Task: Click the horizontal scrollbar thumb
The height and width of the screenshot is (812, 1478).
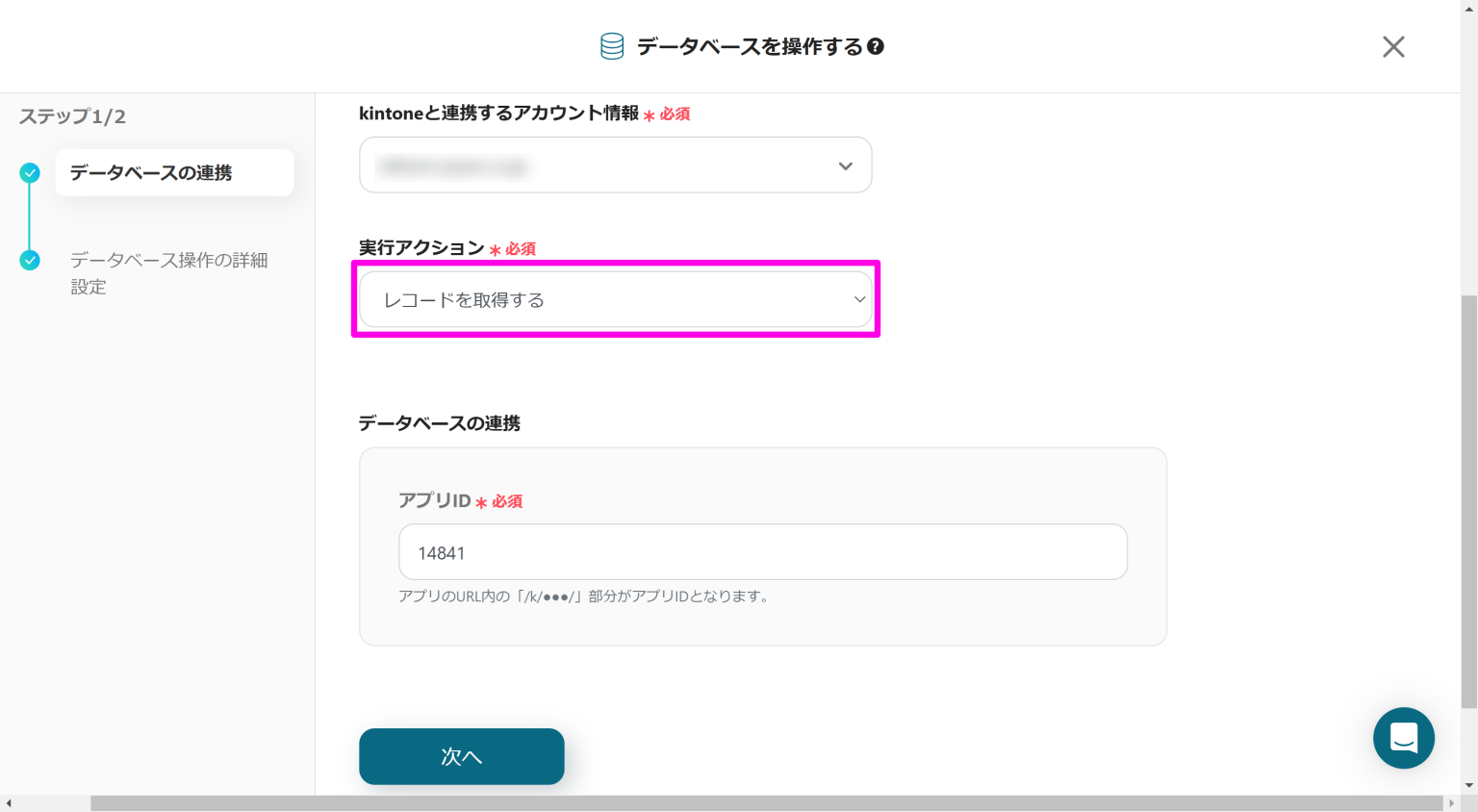Action: tap(766, 803)
